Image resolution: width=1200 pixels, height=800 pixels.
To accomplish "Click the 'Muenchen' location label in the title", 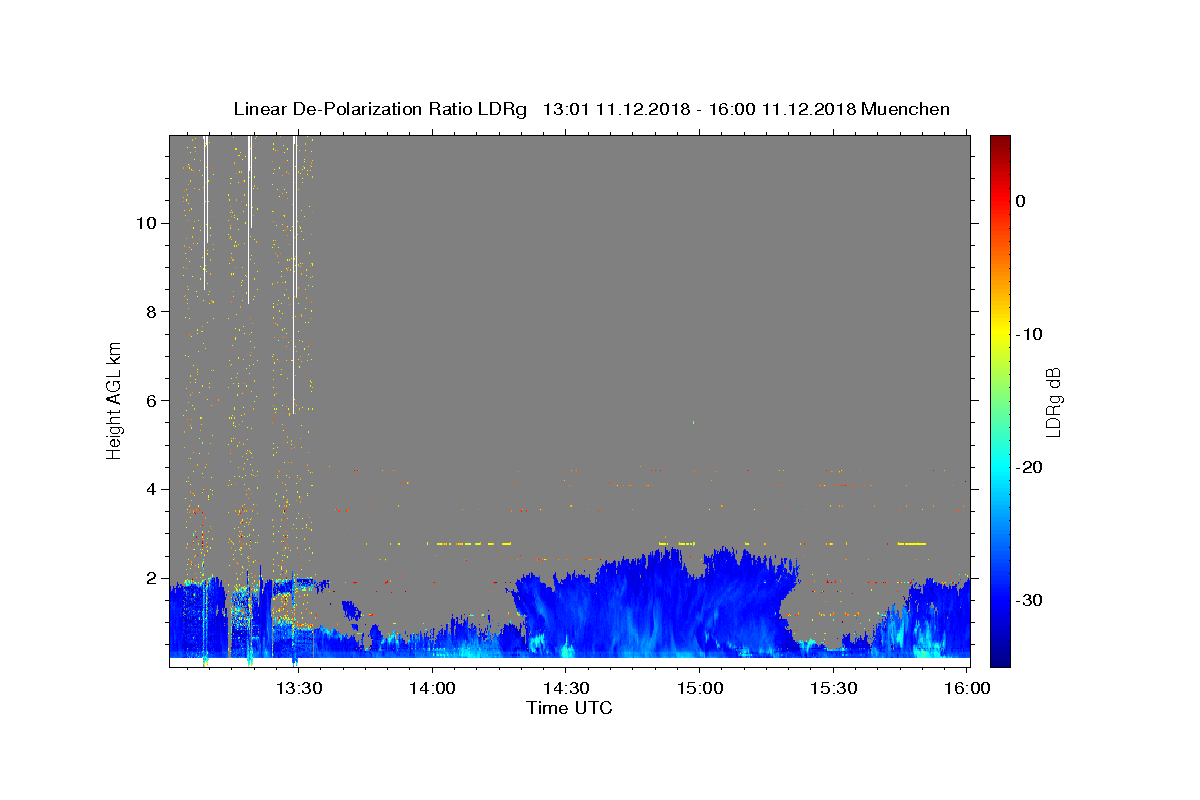I will [x=906, y=109].
